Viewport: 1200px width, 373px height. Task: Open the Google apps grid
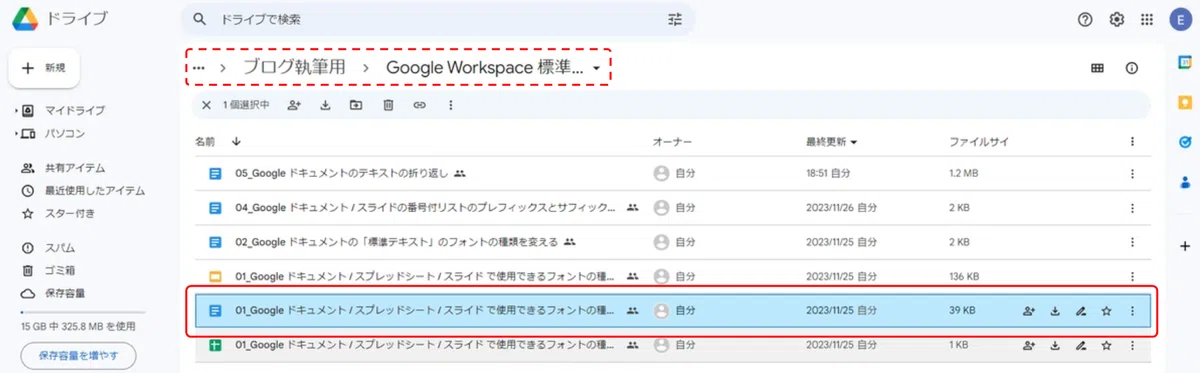coord(1147,19)
